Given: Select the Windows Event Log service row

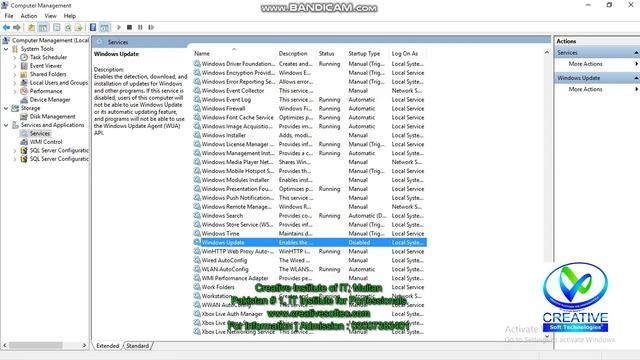Looking at the screenshot, I should click(x=310, y=100).
